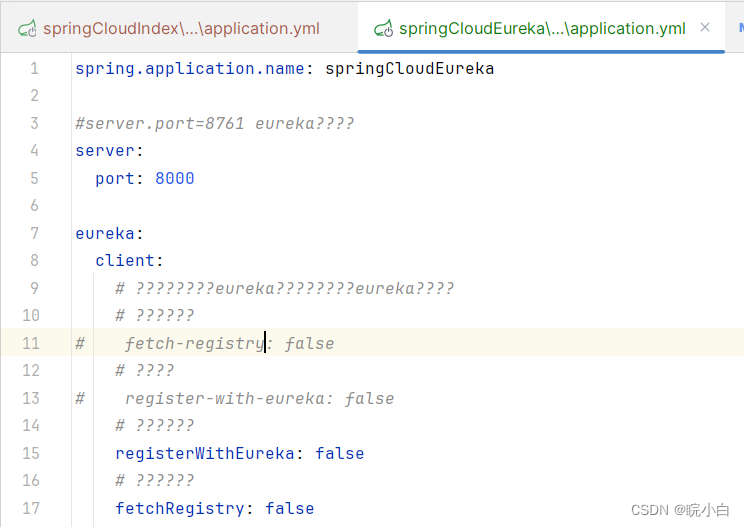This screenshot has height=527, width=744.
Task: Click the false value of registerWithEureka
Action: point(340,453)
